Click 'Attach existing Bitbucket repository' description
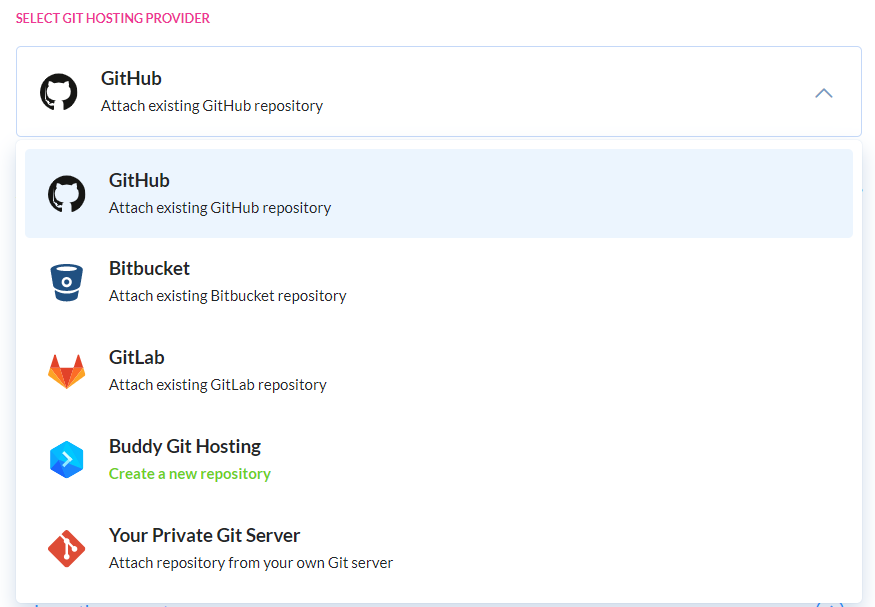 pyautogui.click(x=228, y=296)
